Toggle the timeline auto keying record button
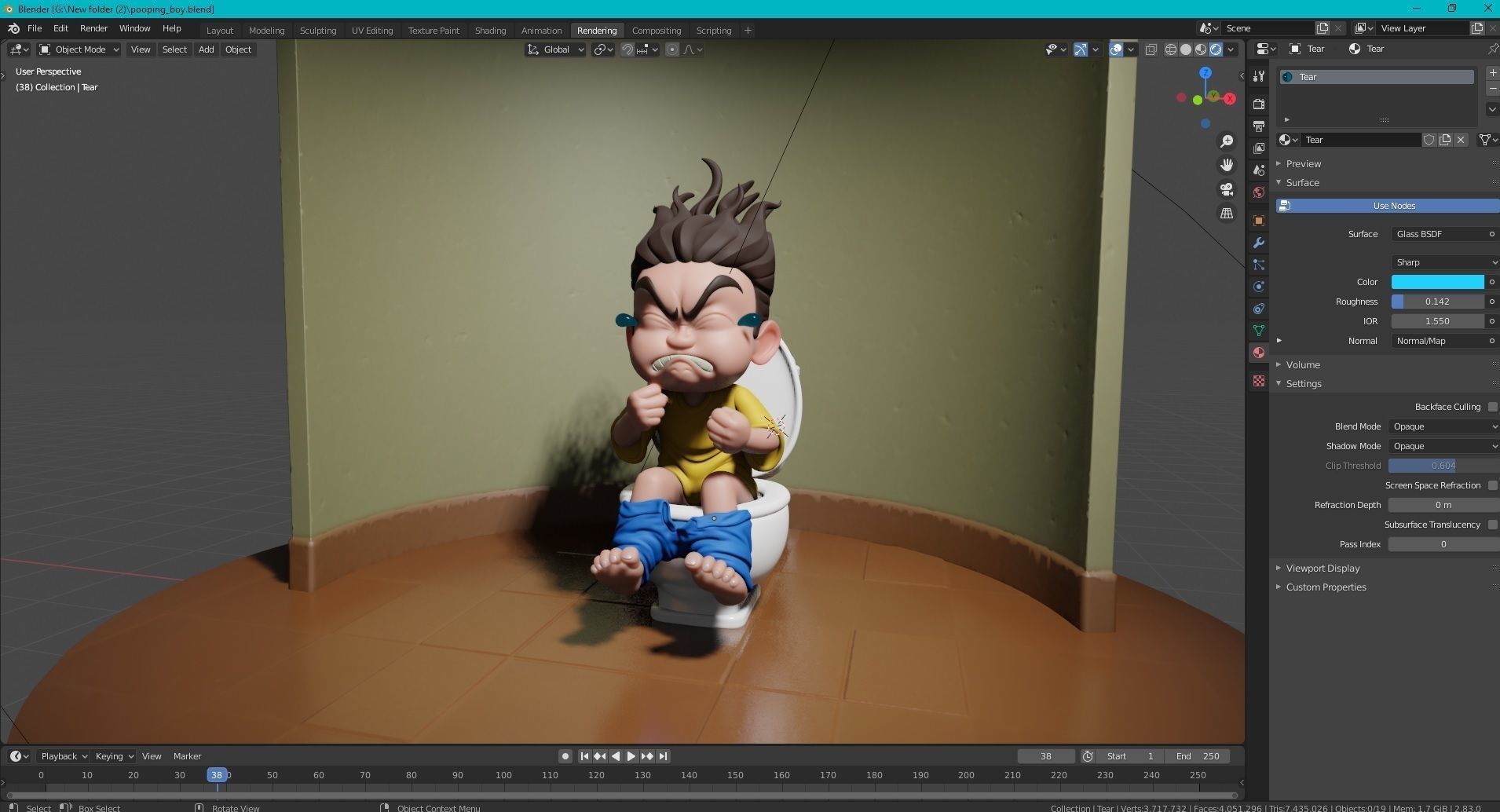The width and height of the screenshot is (1500, 812). (565, 756)
